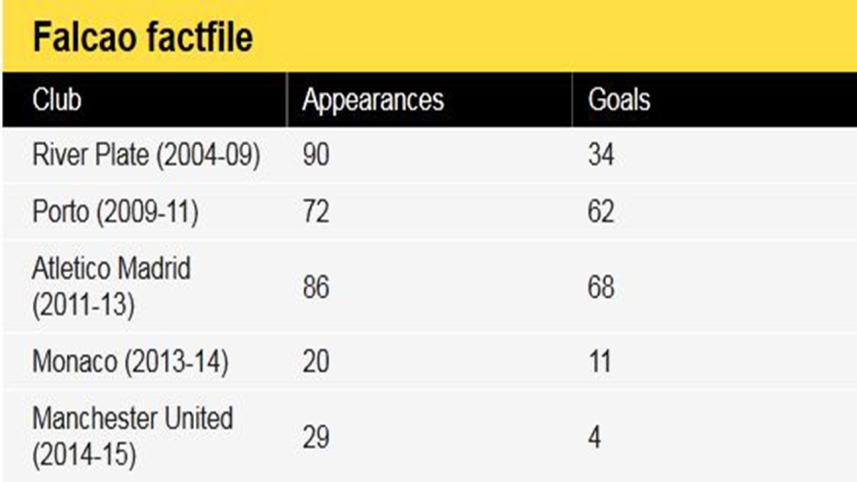This screenshot has height=482, width=857.
Task: Select Atletico Madrid's 86 appearances value
Action: click(x=317, y=287)
